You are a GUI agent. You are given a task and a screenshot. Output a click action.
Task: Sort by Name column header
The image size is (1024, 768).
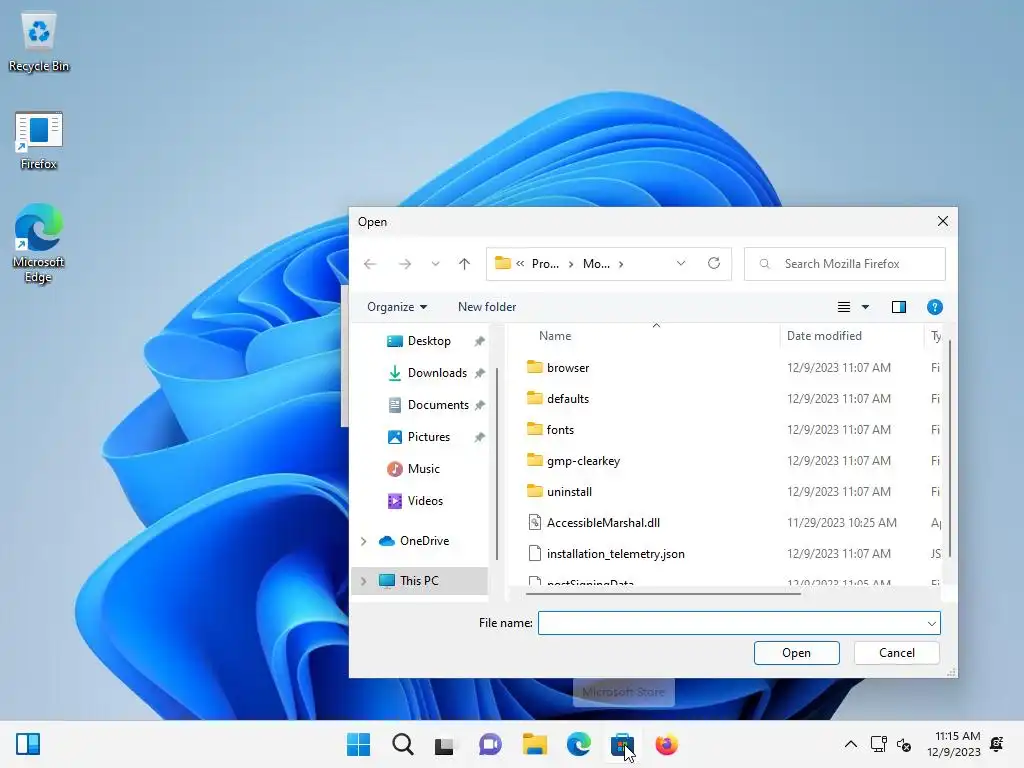(x=555, y=336)
